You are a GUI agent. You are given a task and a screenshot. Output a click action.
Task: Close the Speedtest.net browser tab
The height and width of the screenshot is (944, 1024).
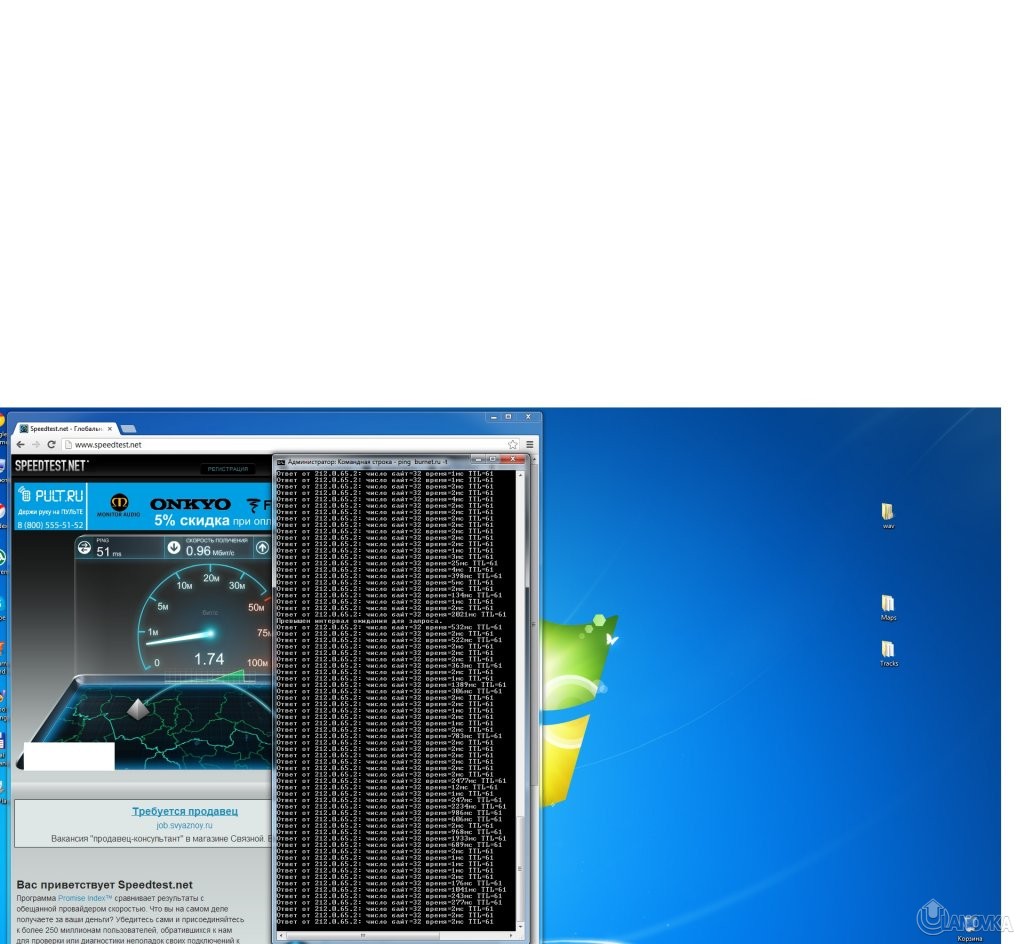(110, 429)
